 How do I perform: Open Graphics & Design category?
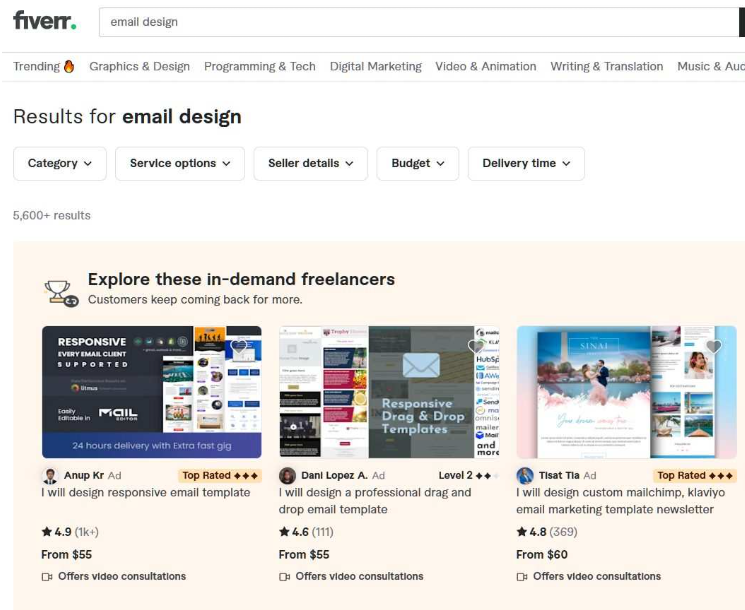pos(140,67)
